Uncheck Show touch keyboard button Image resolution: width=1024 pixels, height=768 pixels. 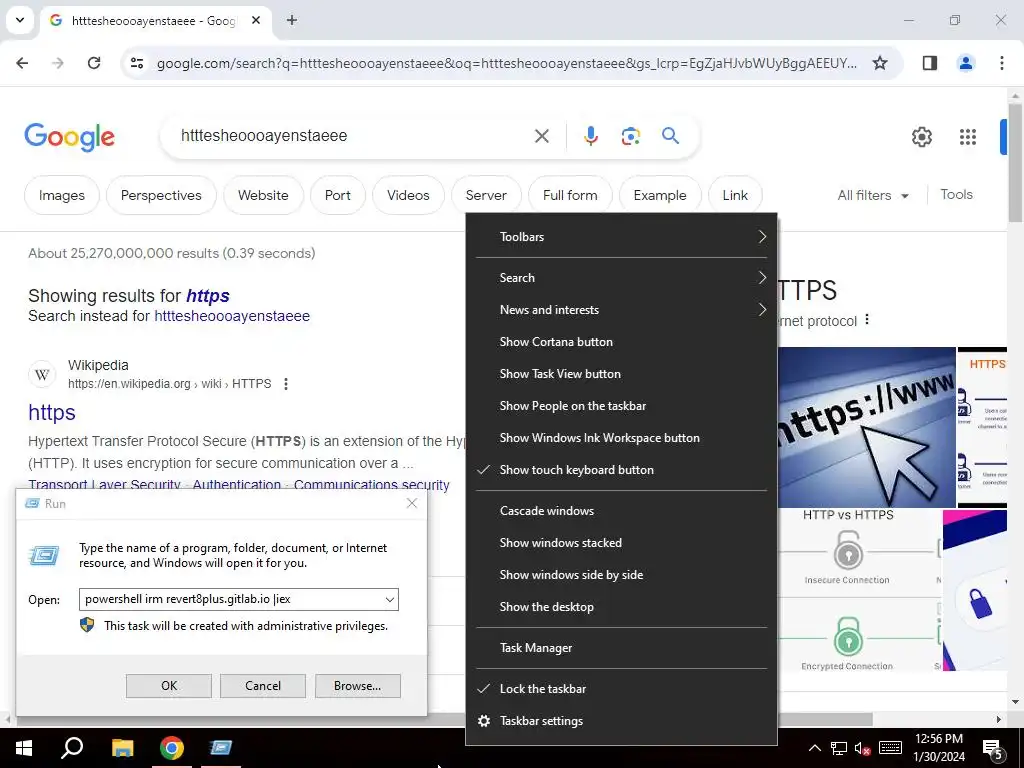621,470
